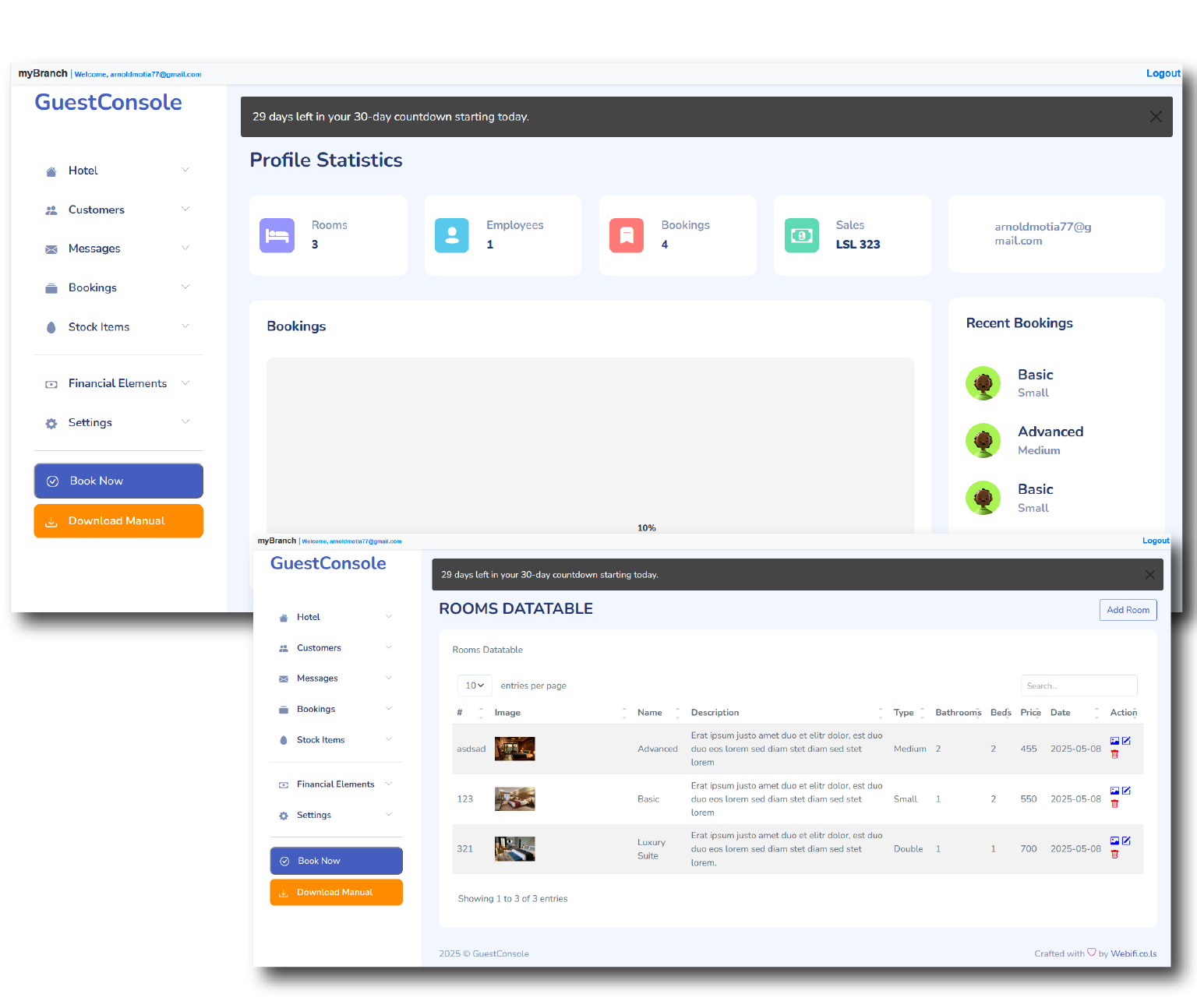Edit the Basic room with its pencil icon
This screenshot has height=1008, width=1197.
[x=1126, y=791]
